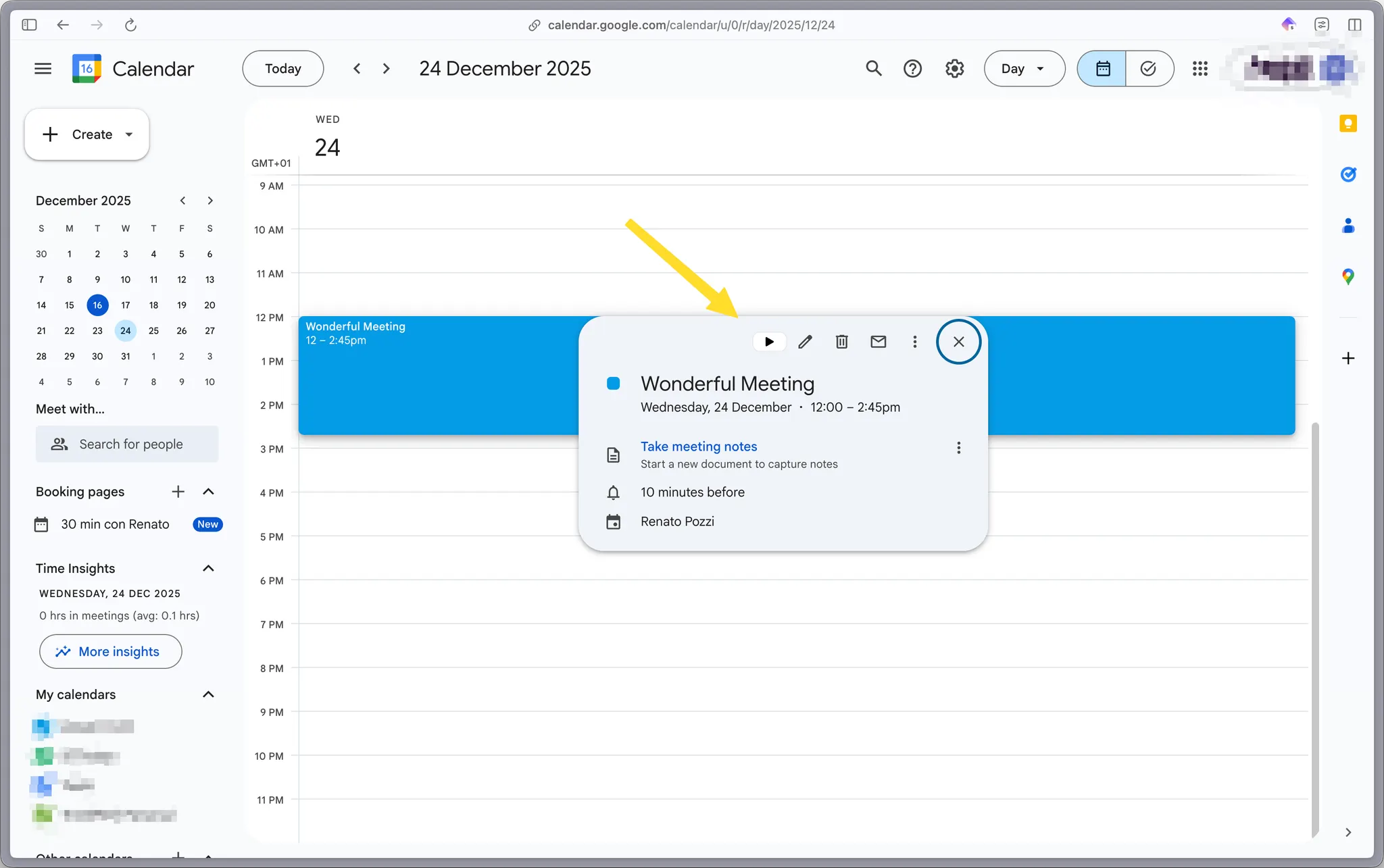Open meeting notes options menu
The height and width of the screenshot is (868, 1384).
[958, 448]
